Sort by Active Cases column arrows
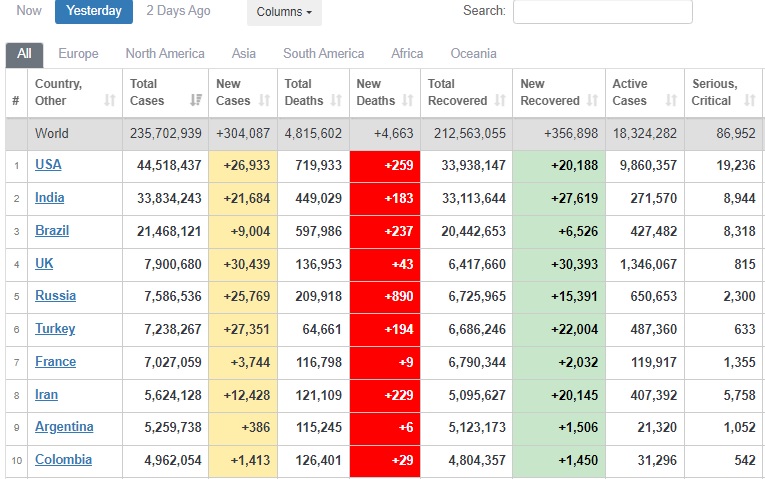The width and height of the screenshot is (765, 479). [671, 100]
